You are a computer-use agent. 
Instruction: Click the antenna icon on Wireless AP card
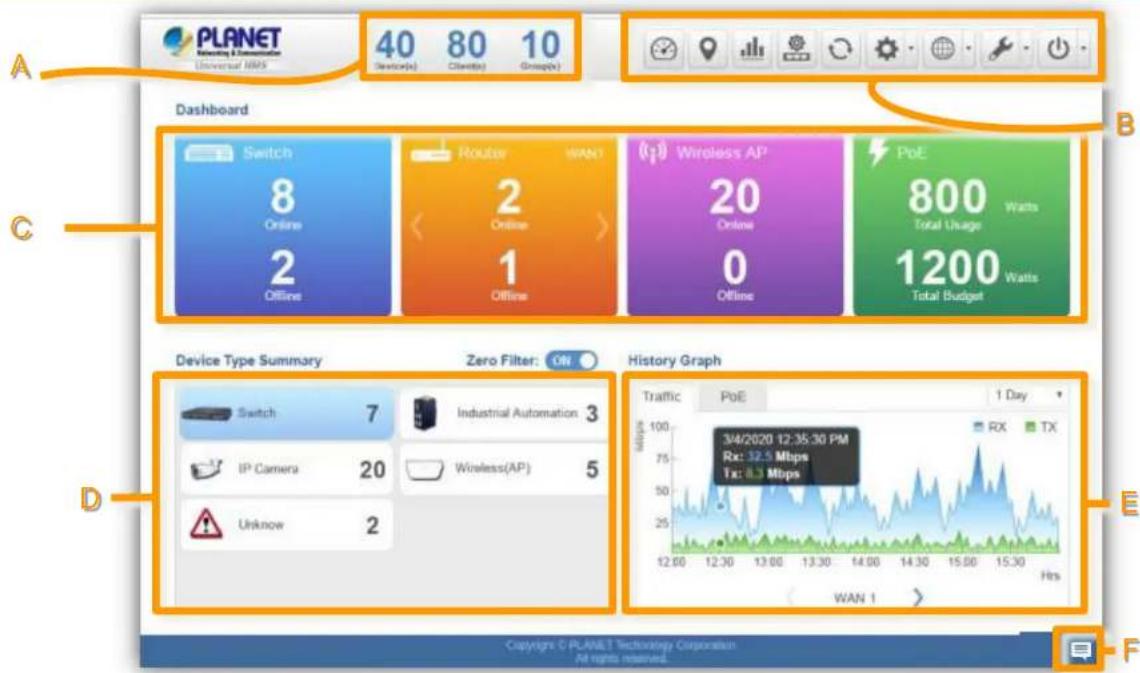click(653, 152)
